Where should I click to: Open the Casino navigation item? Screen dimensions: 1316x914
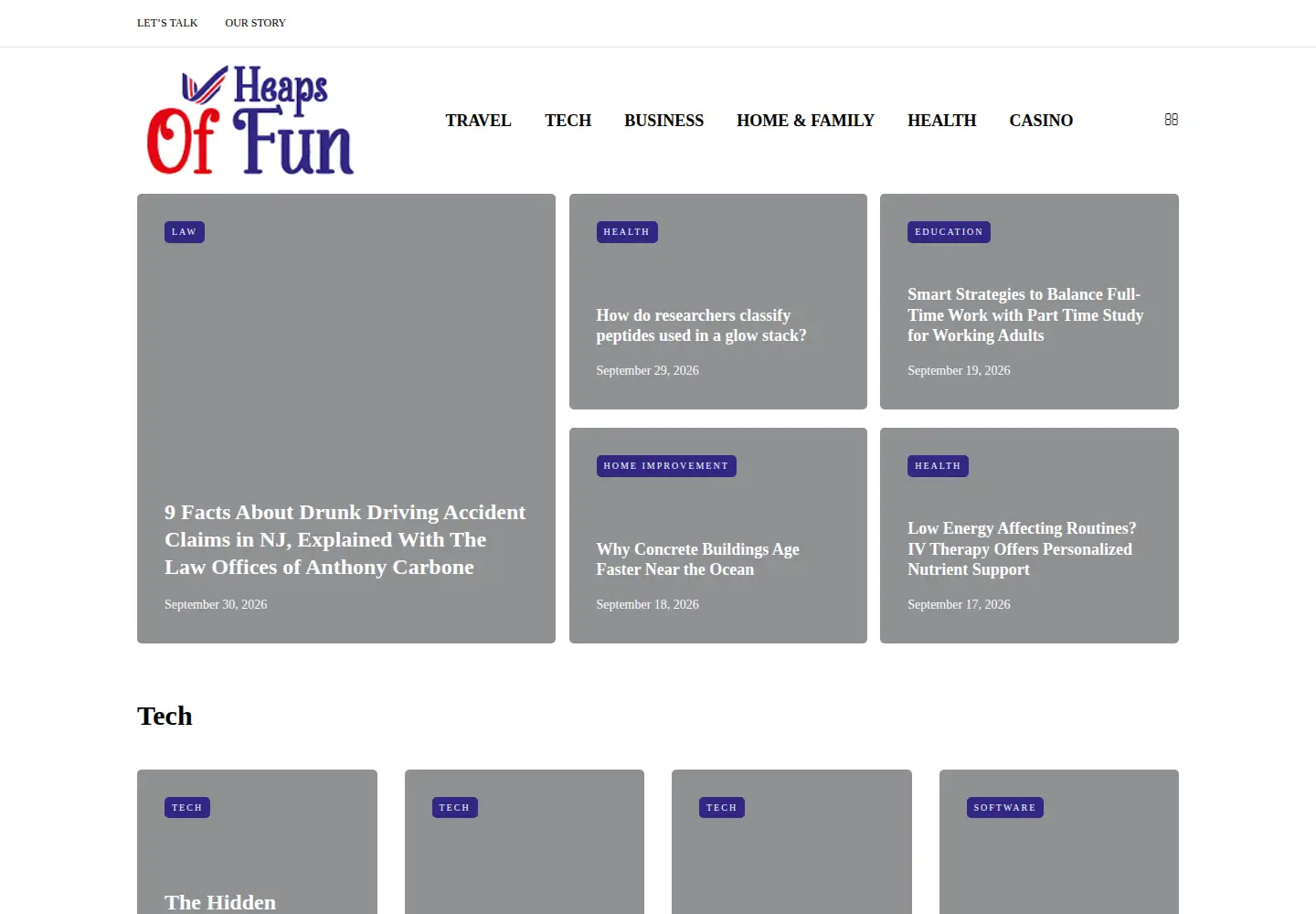pyautogui.click(x=1041, y=121)
